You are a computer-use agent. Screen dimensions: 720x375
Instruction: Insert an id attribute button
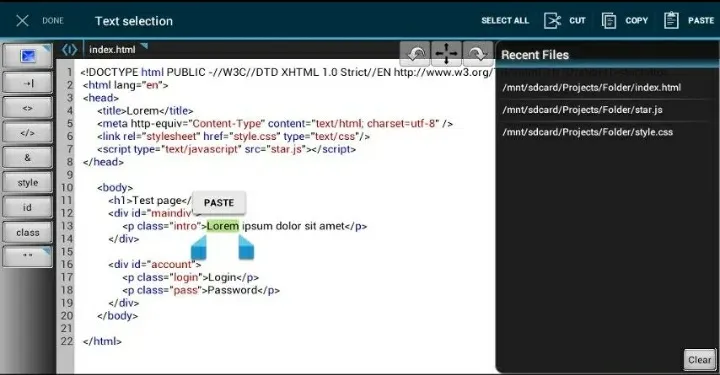pos(28,207)
